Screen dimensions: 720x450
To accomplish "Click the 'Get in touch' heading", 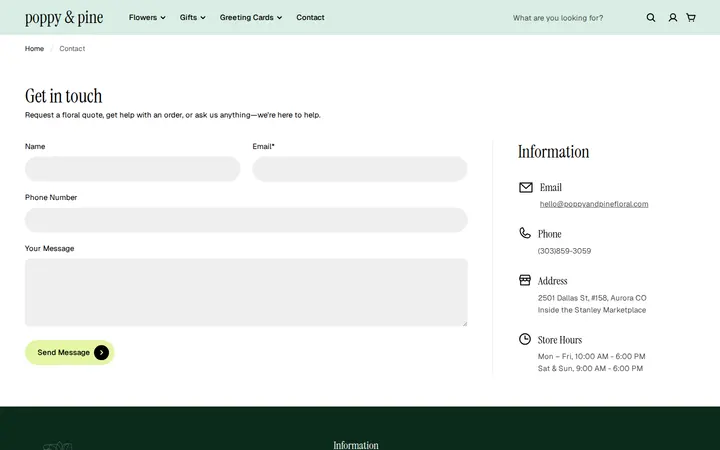I will tap(63, 96).
